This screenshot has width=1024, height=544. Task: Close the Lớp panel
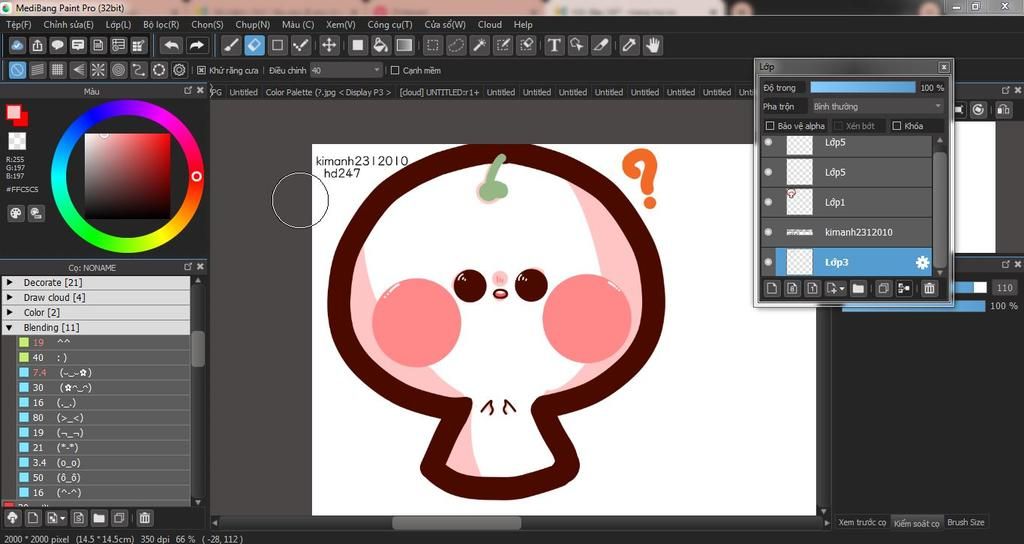pos(944,67)
